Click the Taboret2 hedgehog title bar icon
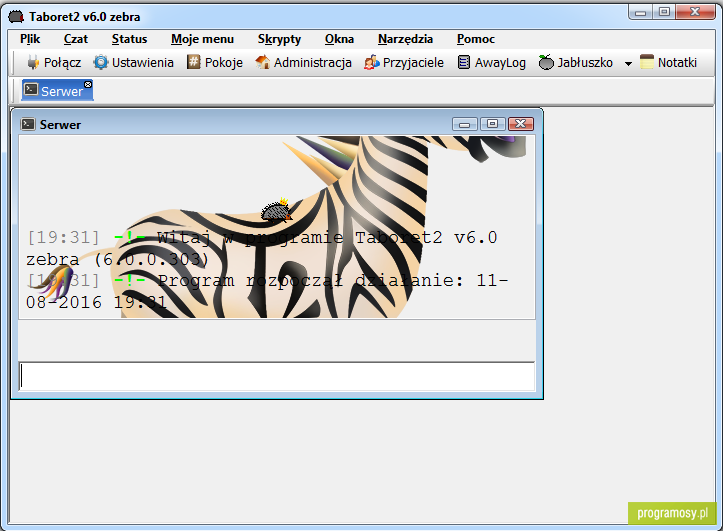The height and width of the screenshot is (531, 723). tap(16, 17)
